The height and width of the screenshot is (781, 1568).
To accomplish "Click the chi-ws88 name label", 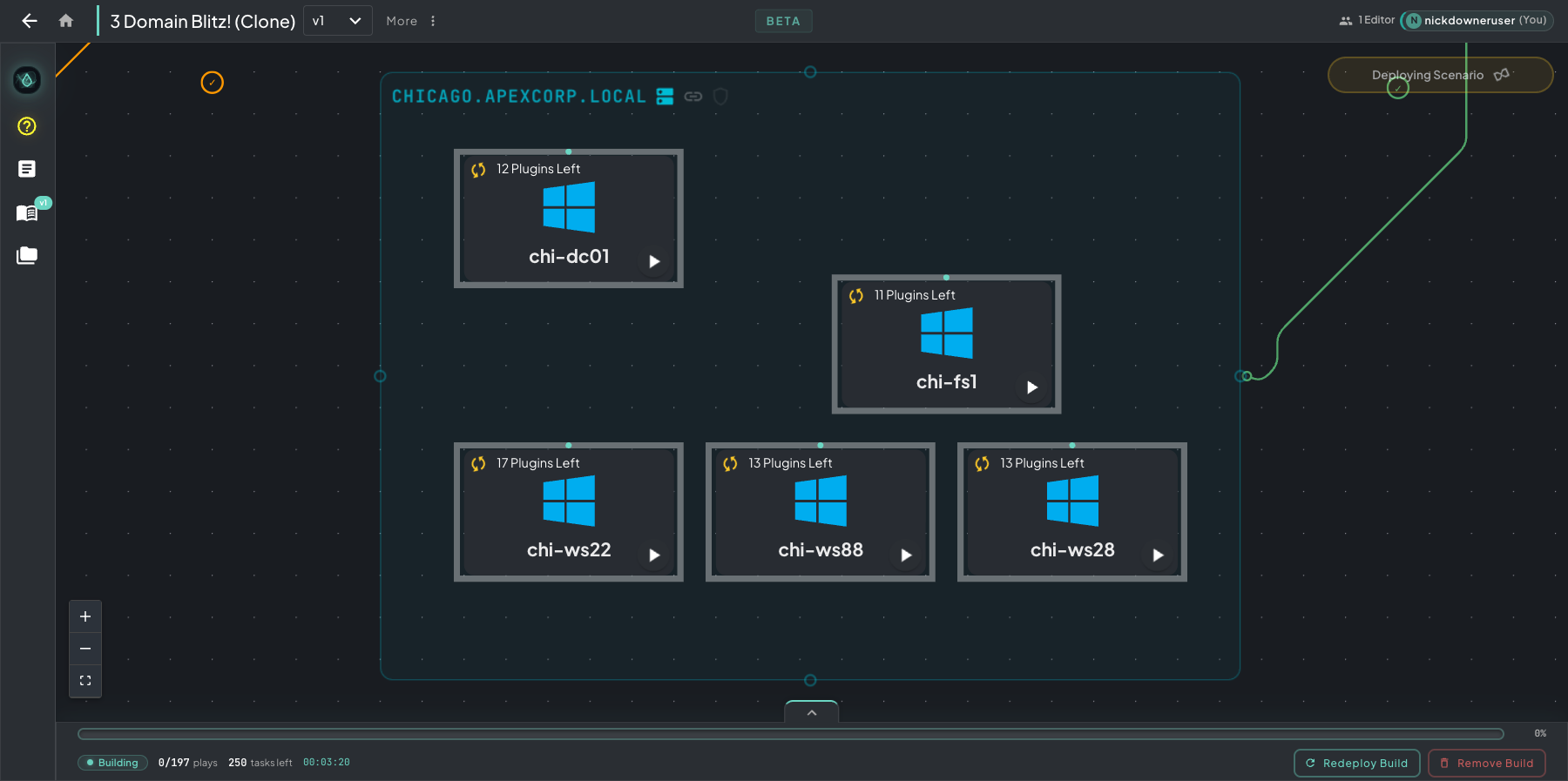I will click(821, 550).
